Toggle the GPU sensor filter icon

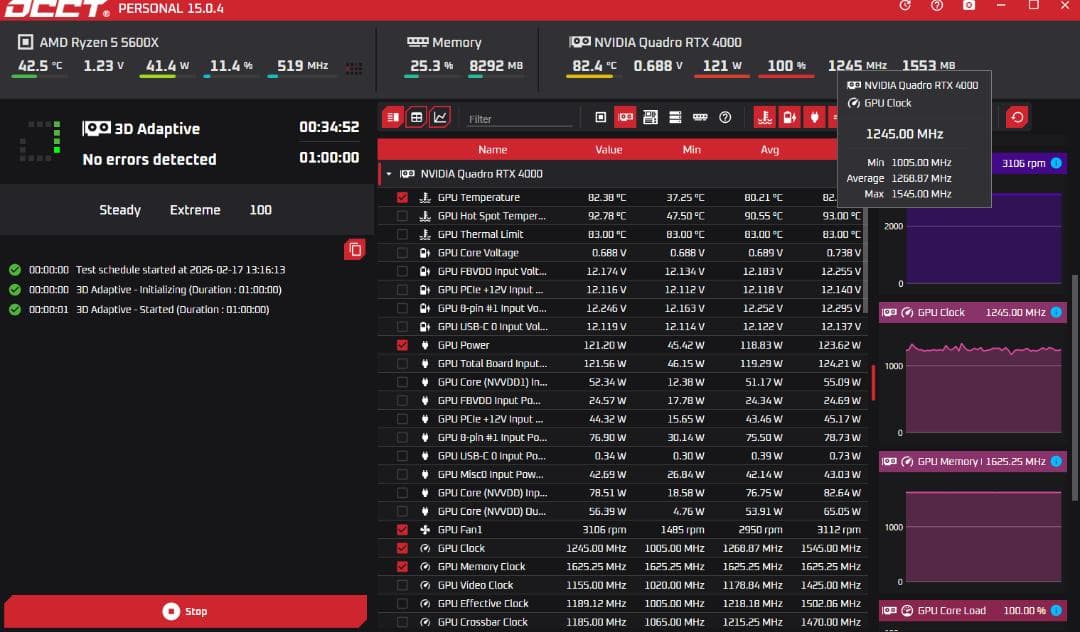(625, 118)
